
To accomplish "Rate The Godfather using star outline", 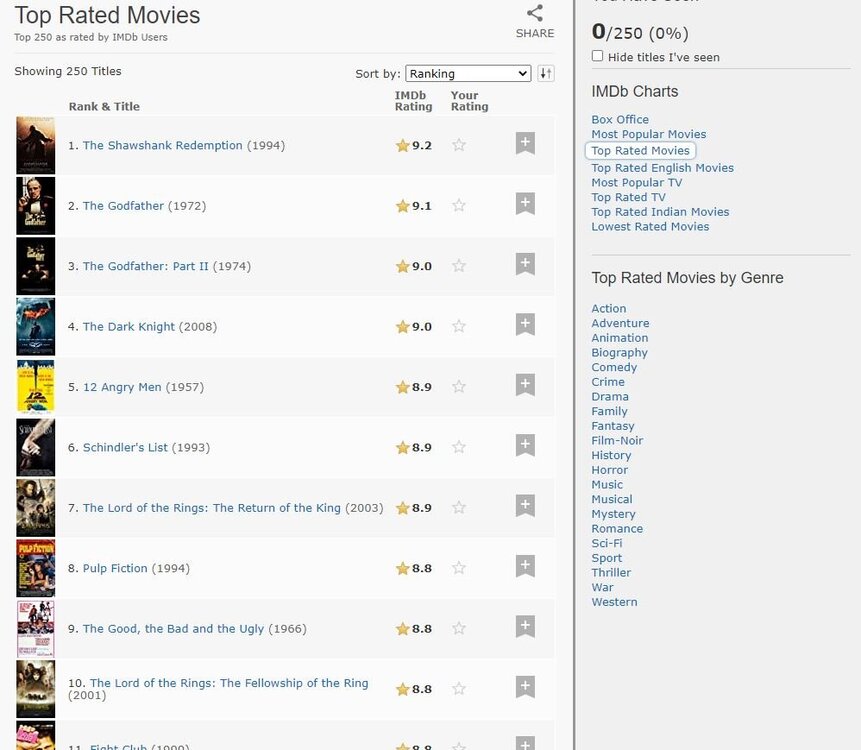I will [459, 205].
